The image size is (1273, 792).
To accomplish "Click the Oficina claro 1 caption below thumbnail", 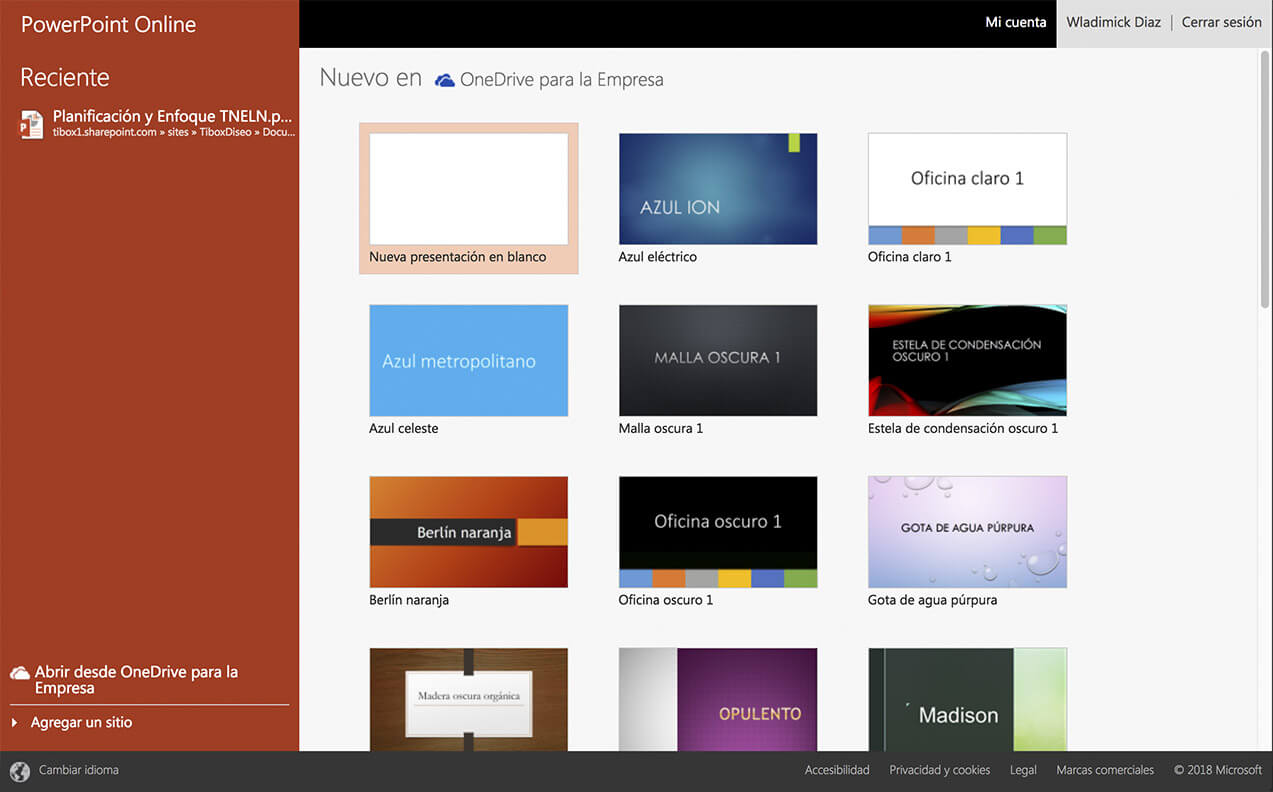I will click(910, 257).
